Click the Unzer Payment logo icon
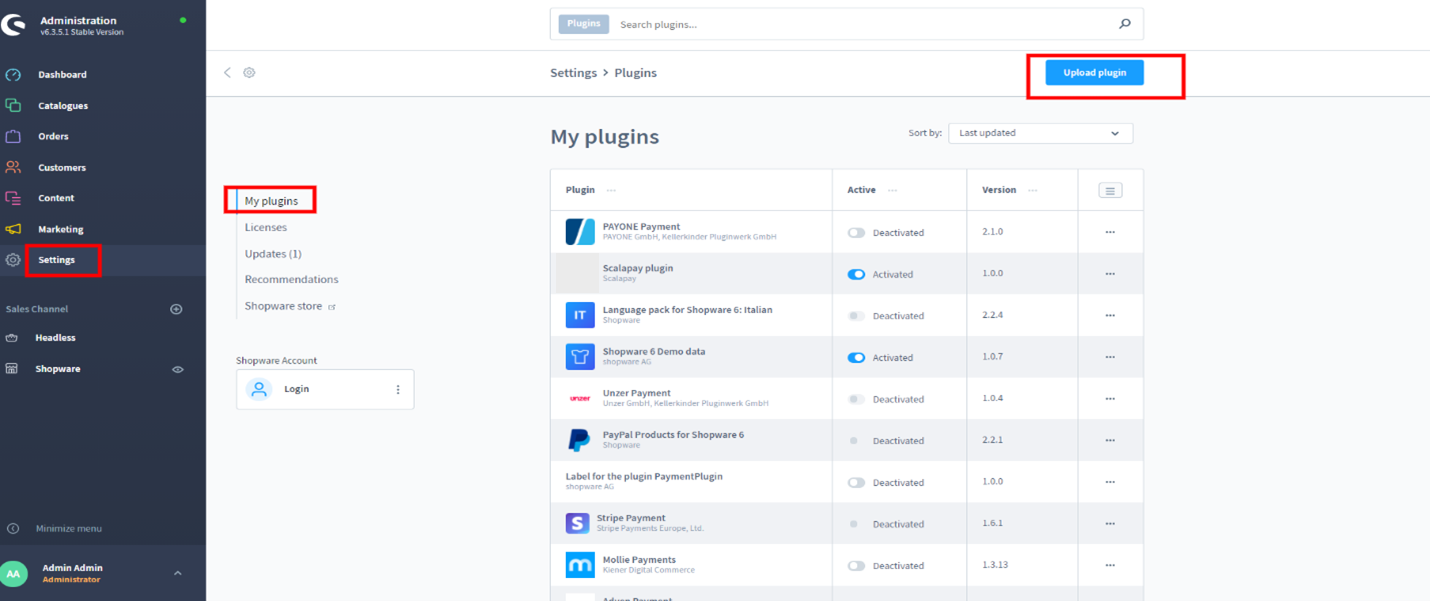The width and height of the screenshot is (1430, 601). point(580,398)
